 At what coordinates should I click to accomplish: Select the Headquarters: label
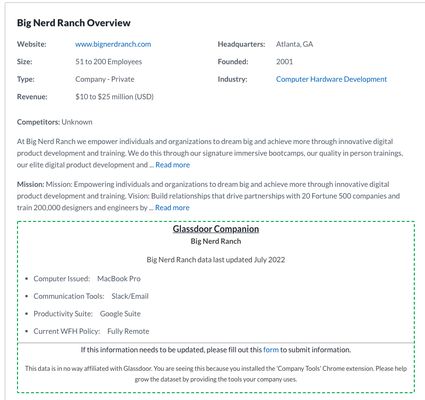(x=241, y=44)
